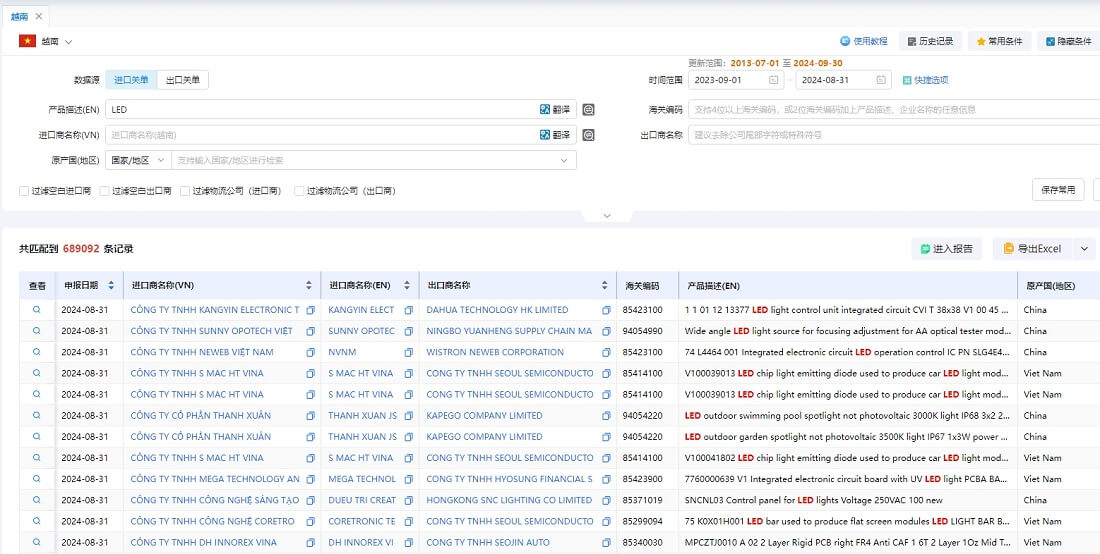Viewport: 1100px width, 554px height.
Task: Check 过滤空白出口商 checkbox
Action: 105,191
